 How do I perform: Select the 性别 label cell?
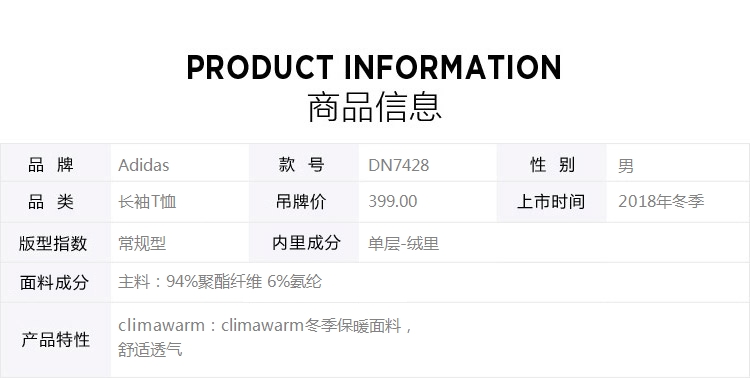click(552, 163)
